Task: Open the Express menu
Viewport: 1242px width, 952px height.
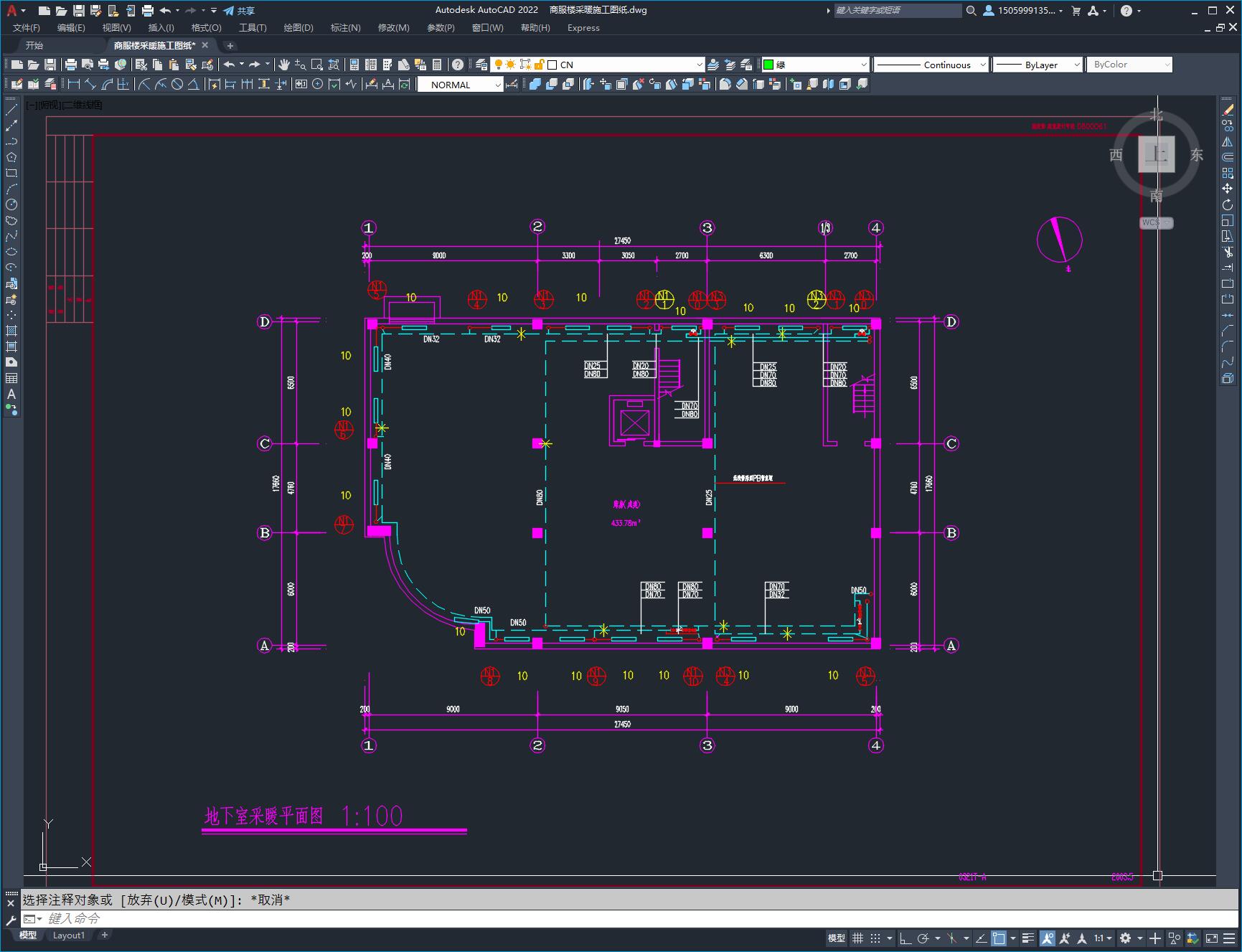Action: tap(583, 27)
